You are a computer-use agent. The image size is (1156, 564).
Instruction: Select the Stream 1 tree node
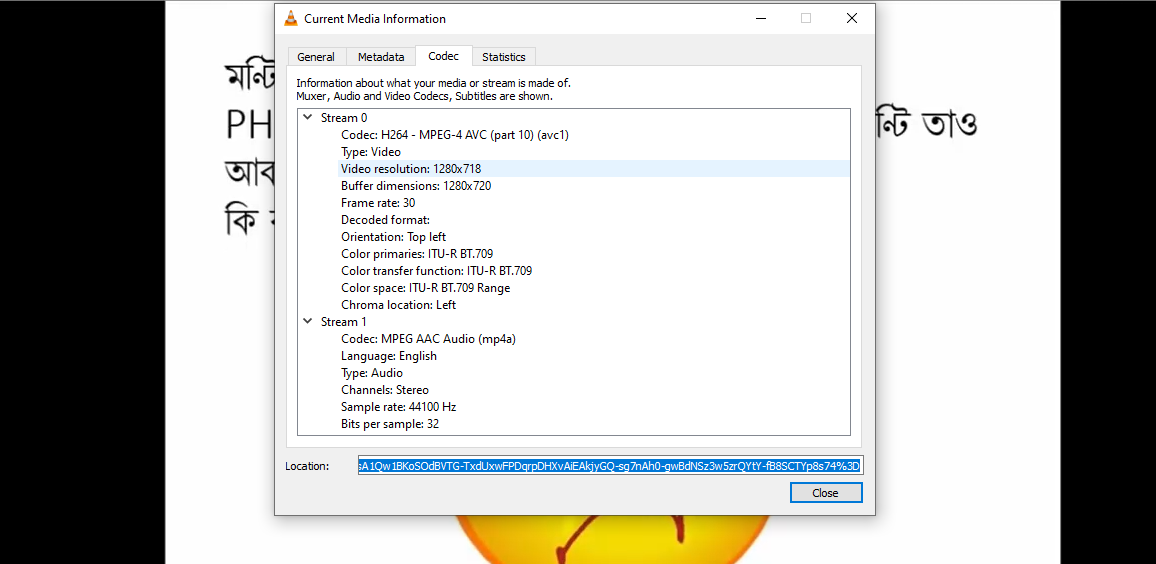tap(344, 321)
